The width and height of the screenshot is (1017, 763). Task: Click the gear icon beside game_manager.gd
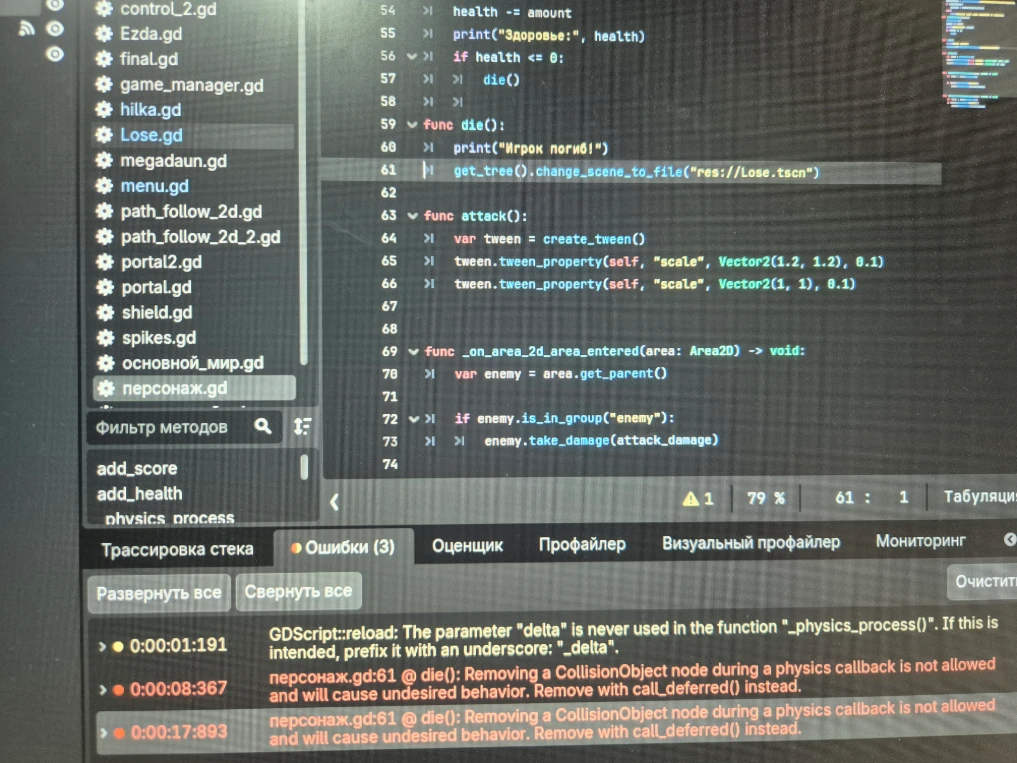click(104, 84)
